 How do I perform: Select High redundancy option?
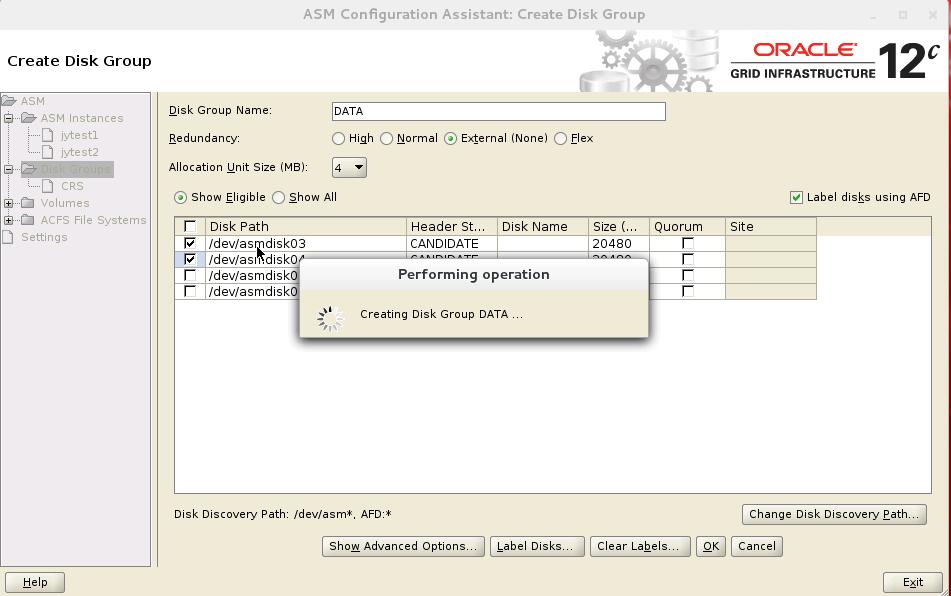click(x=338, y=138)
